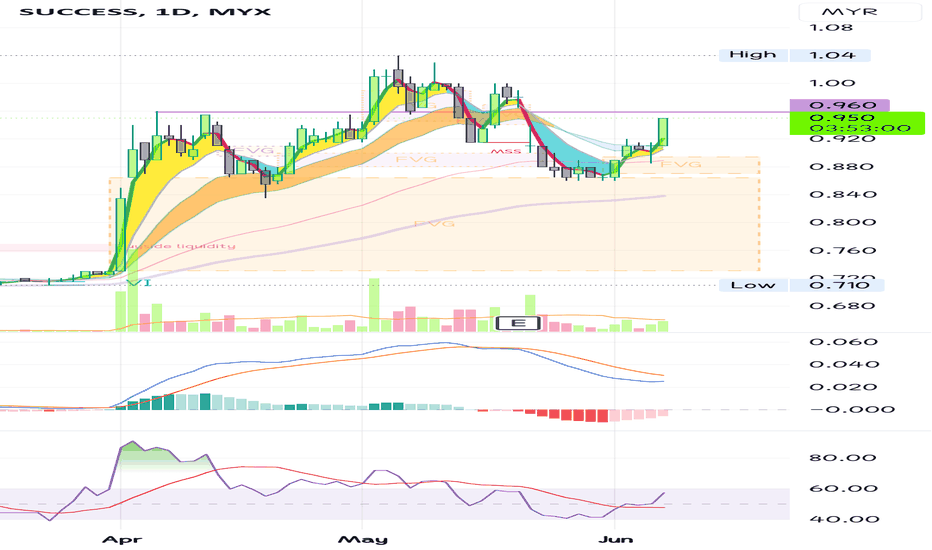Click the red MSS label on chart
This screenshot has width=932, height=550.
505,152
